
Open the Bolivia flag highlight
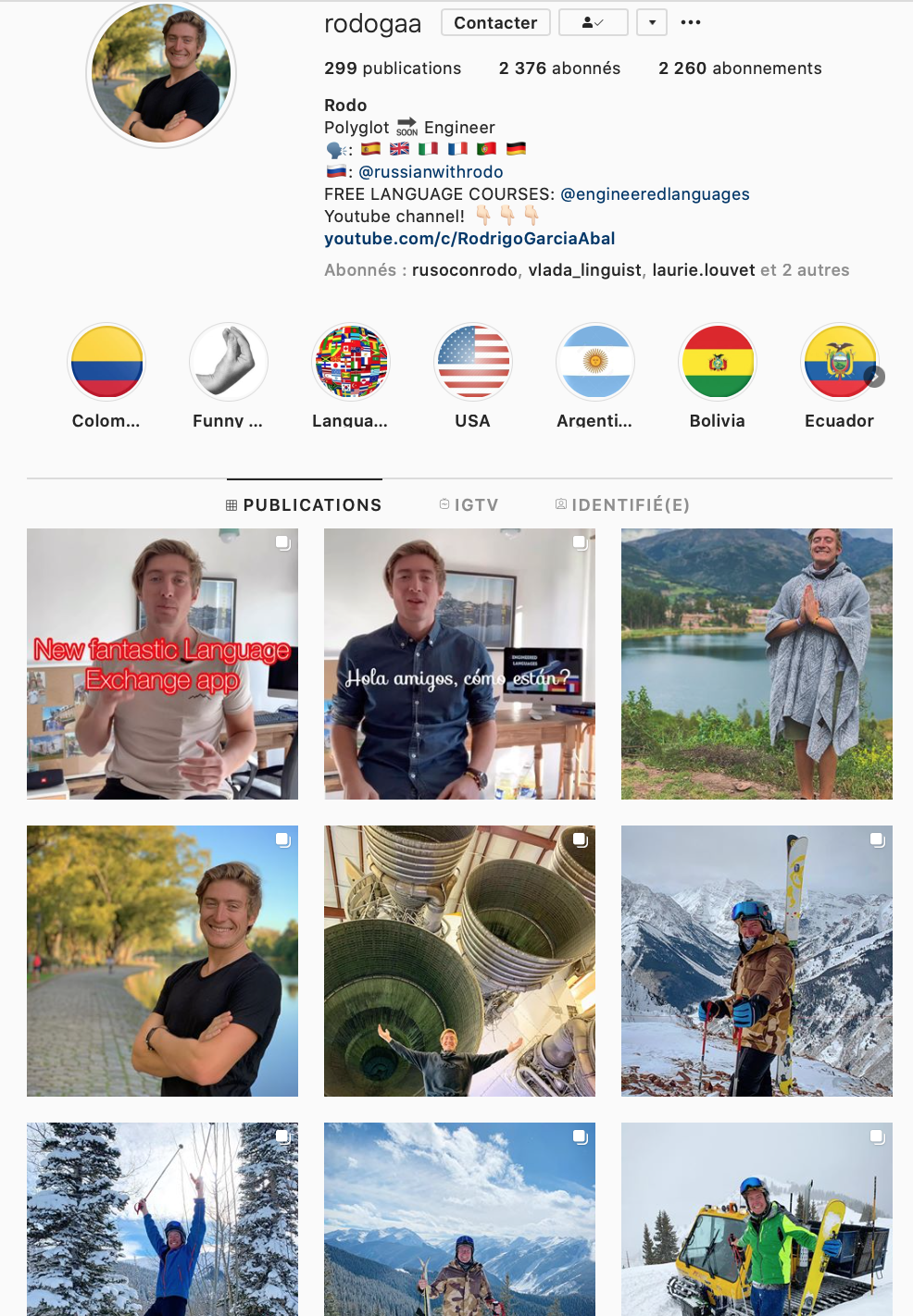718,362
